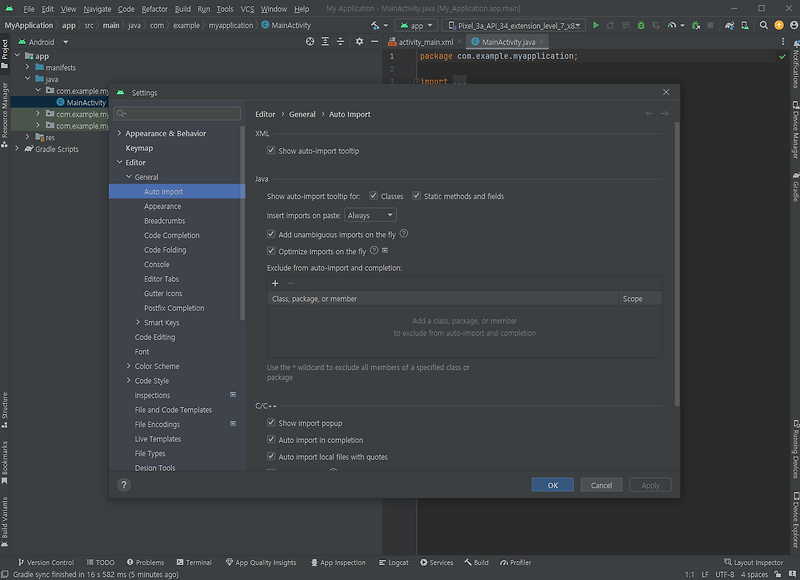Run the app using the green Run icon

pyautogui.click(x=596, y=25)
